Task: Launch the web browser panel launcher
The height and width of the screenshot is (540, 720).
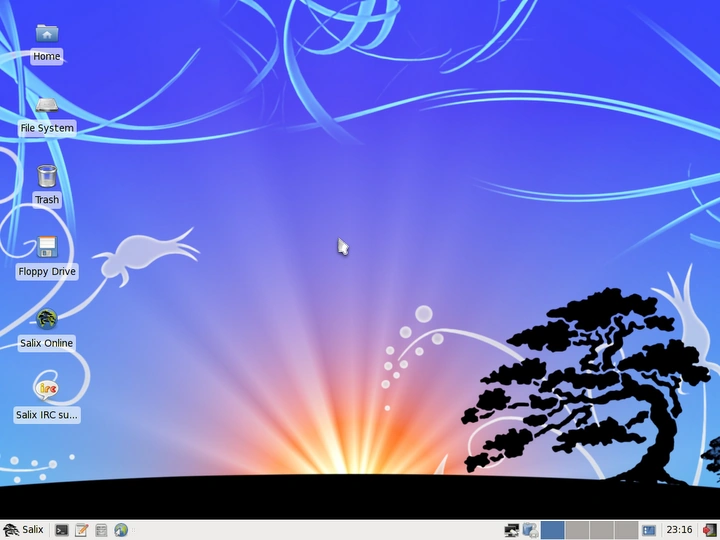Action: 121,530
